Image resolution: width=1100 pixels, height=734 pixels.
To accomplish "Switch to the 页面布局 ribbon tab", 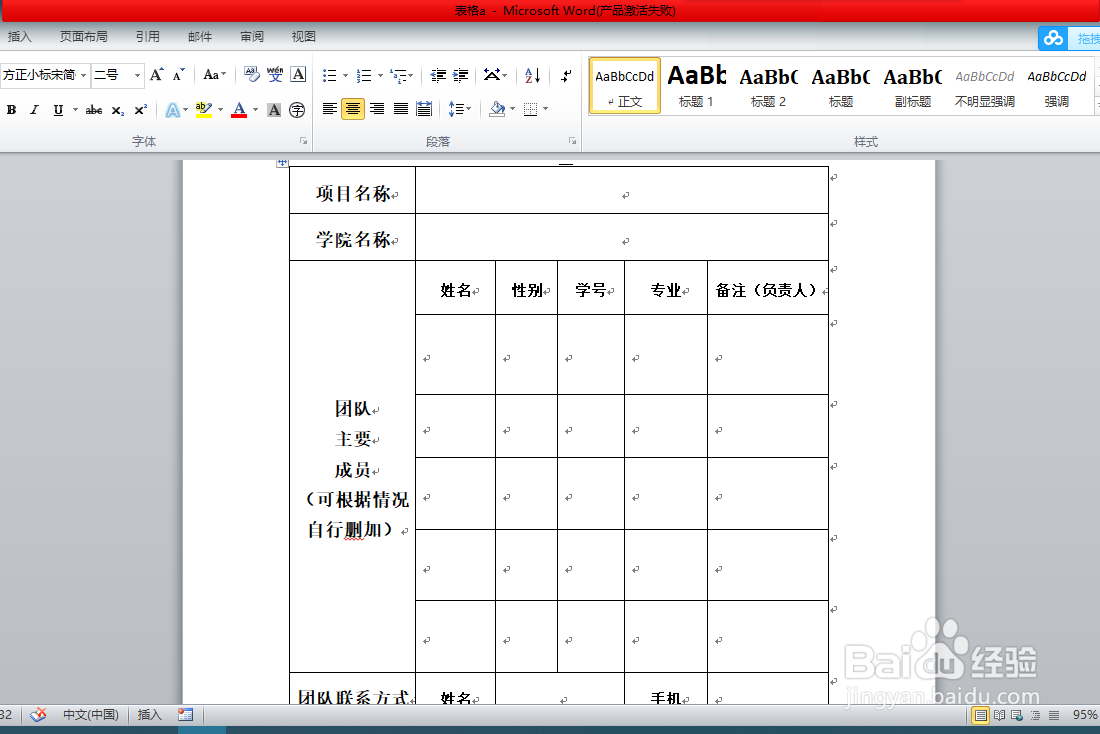I will point(83,36).
